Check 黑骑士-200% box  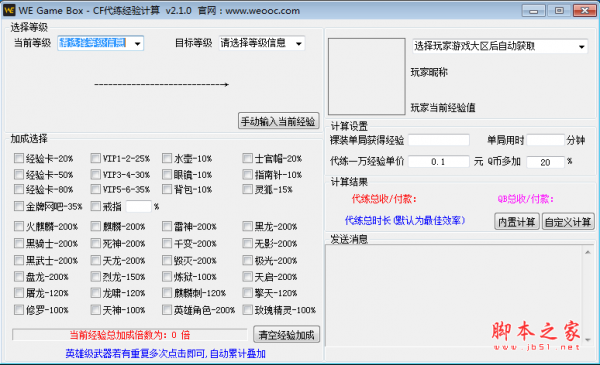pyautogui.click(x=19, y=243)
